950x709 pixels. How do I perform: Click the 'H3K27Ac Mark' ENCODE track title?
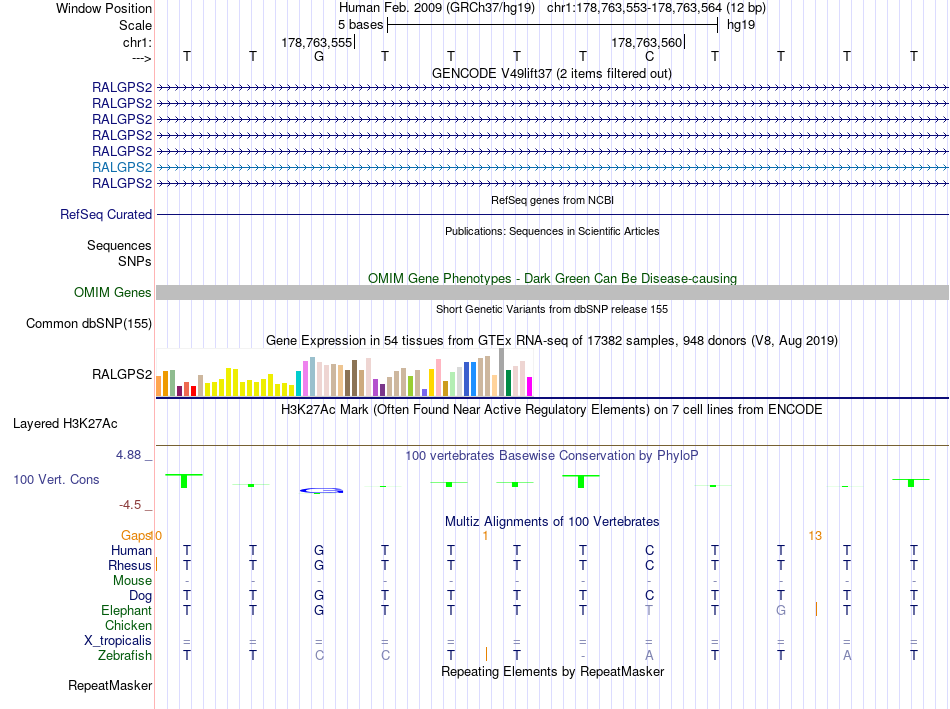[x=551, y=410]
